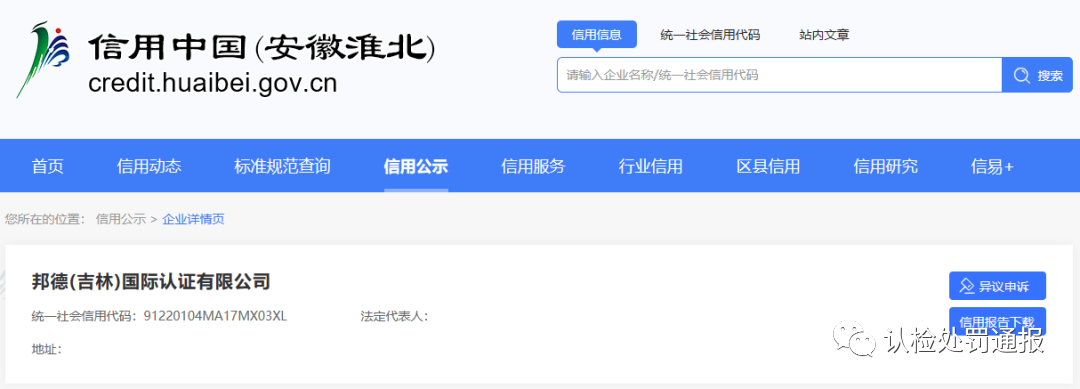Open 信用服务 in the navigation bar
The width and height of the screenshot is (1080, 389).
[x=533, y=166]
